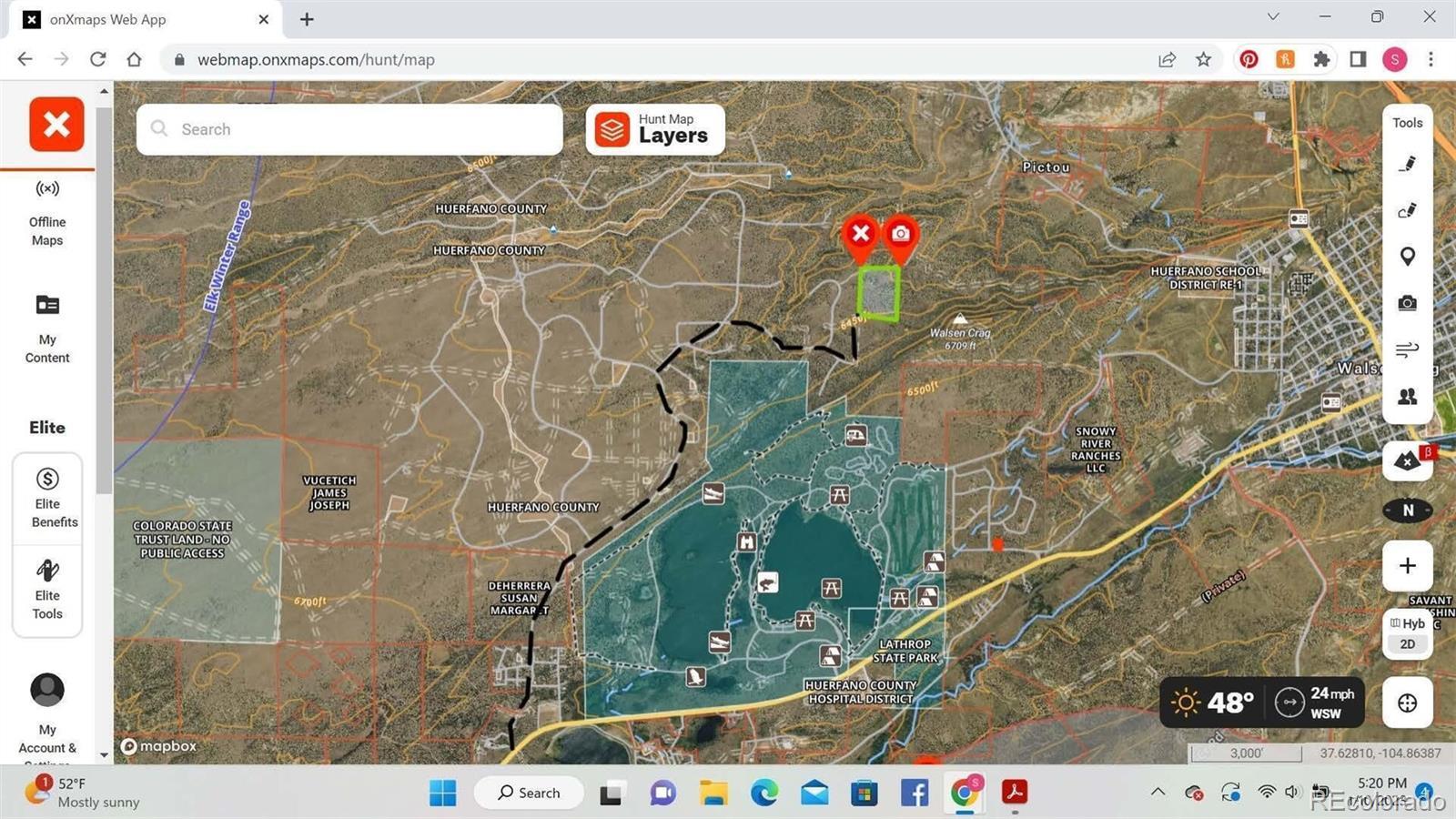
Task: Click the locate me crosshair button
Action: tap(1407, 703)
